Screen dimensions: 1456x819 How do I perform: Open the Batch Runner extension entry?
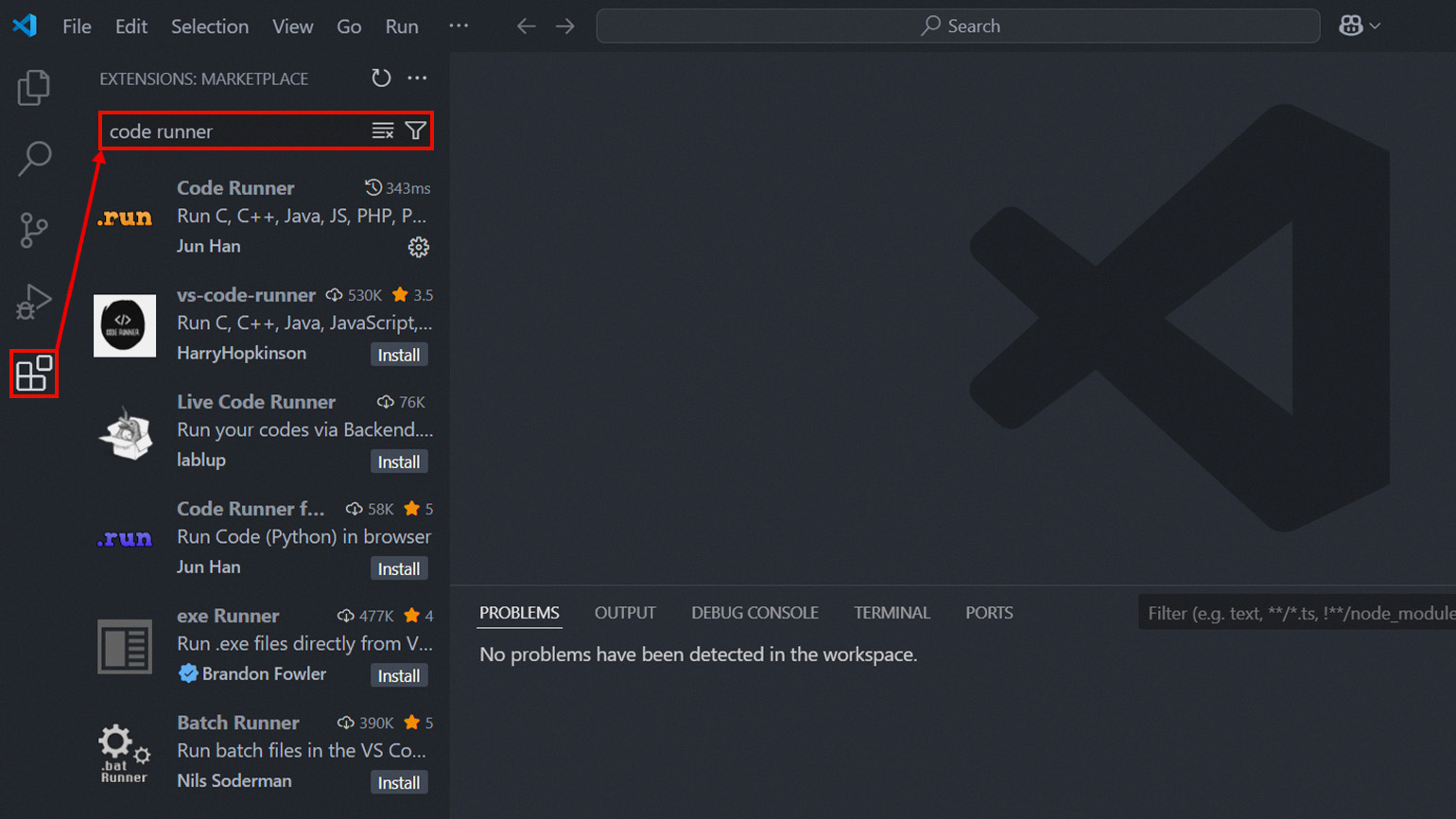click(263, 752)
